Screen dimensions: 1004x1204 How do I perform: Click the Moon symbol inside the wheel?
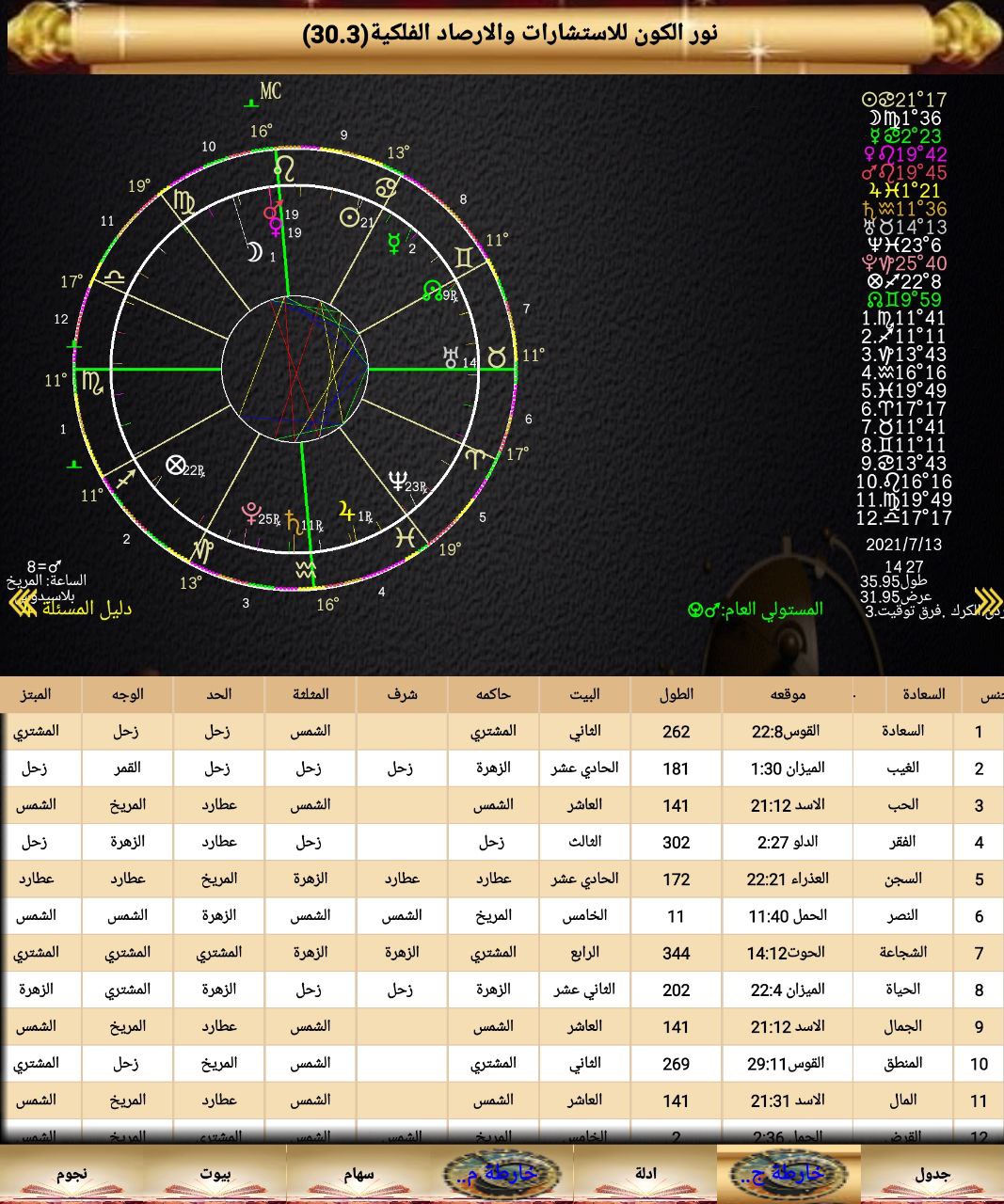click(x=253, y=252)
